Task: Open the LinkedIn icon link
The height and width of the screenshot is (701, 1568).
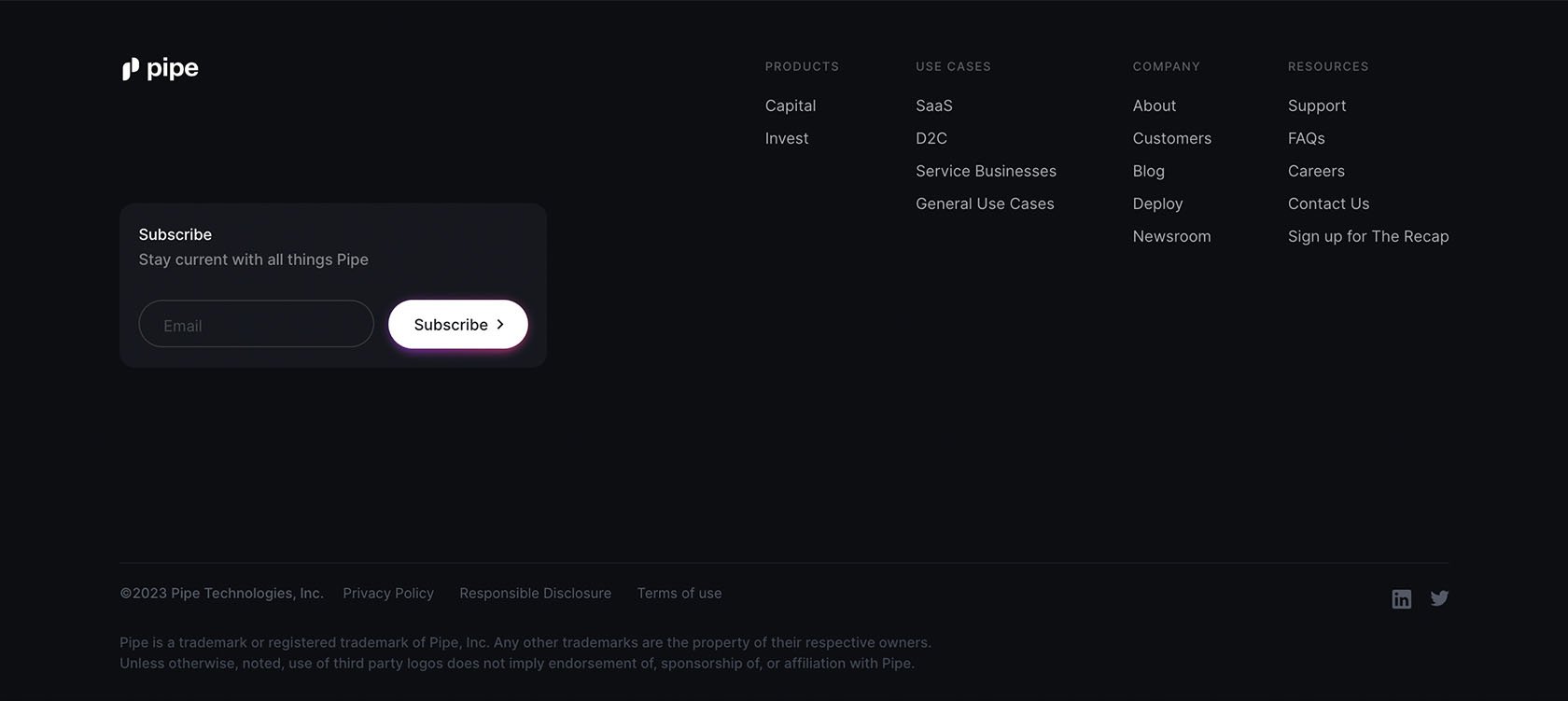Action: click(x=1401, y=599)
